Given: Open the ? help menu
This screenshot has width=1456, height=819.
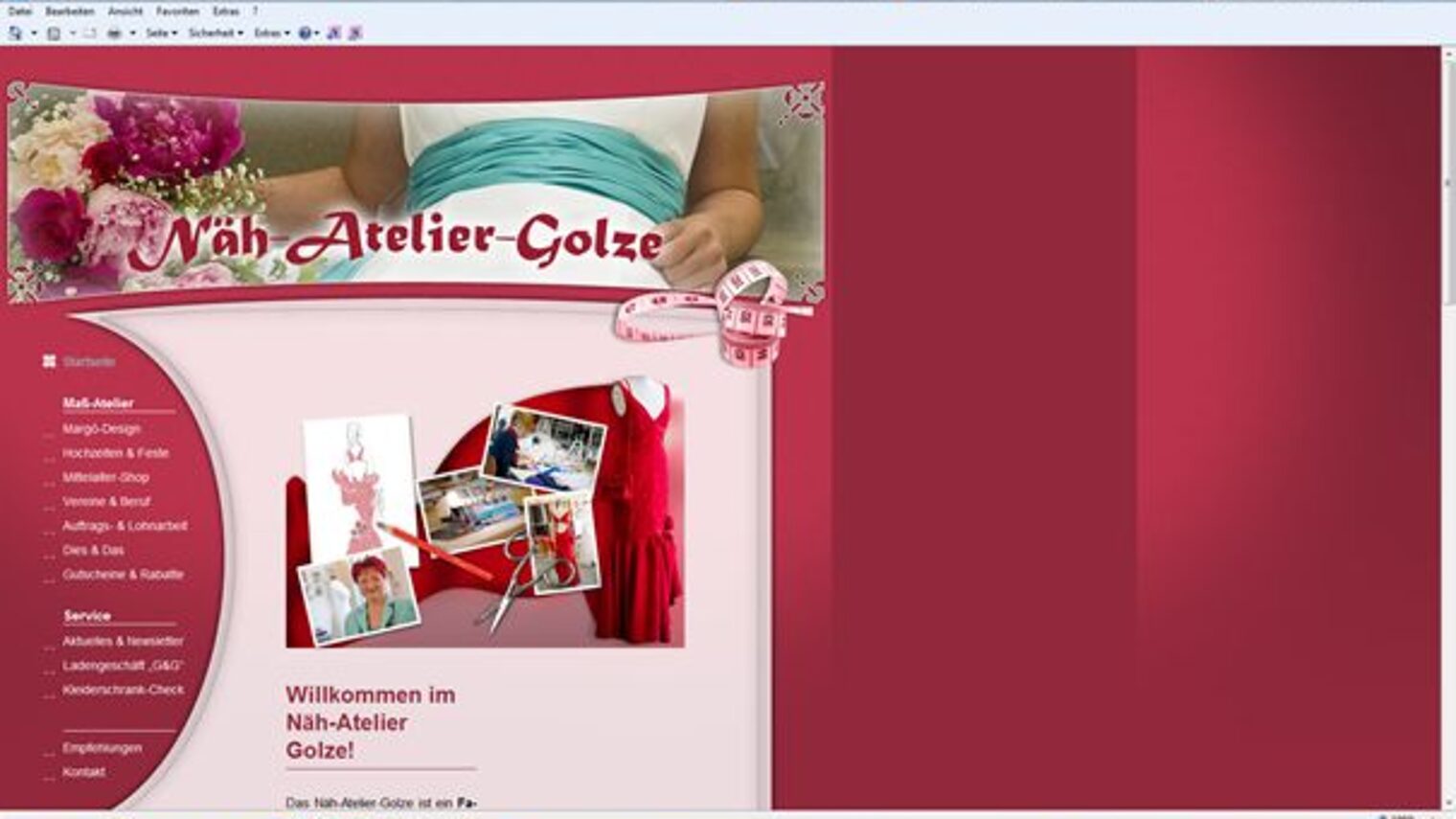Looking at the screenshot, I should [255, 11].
